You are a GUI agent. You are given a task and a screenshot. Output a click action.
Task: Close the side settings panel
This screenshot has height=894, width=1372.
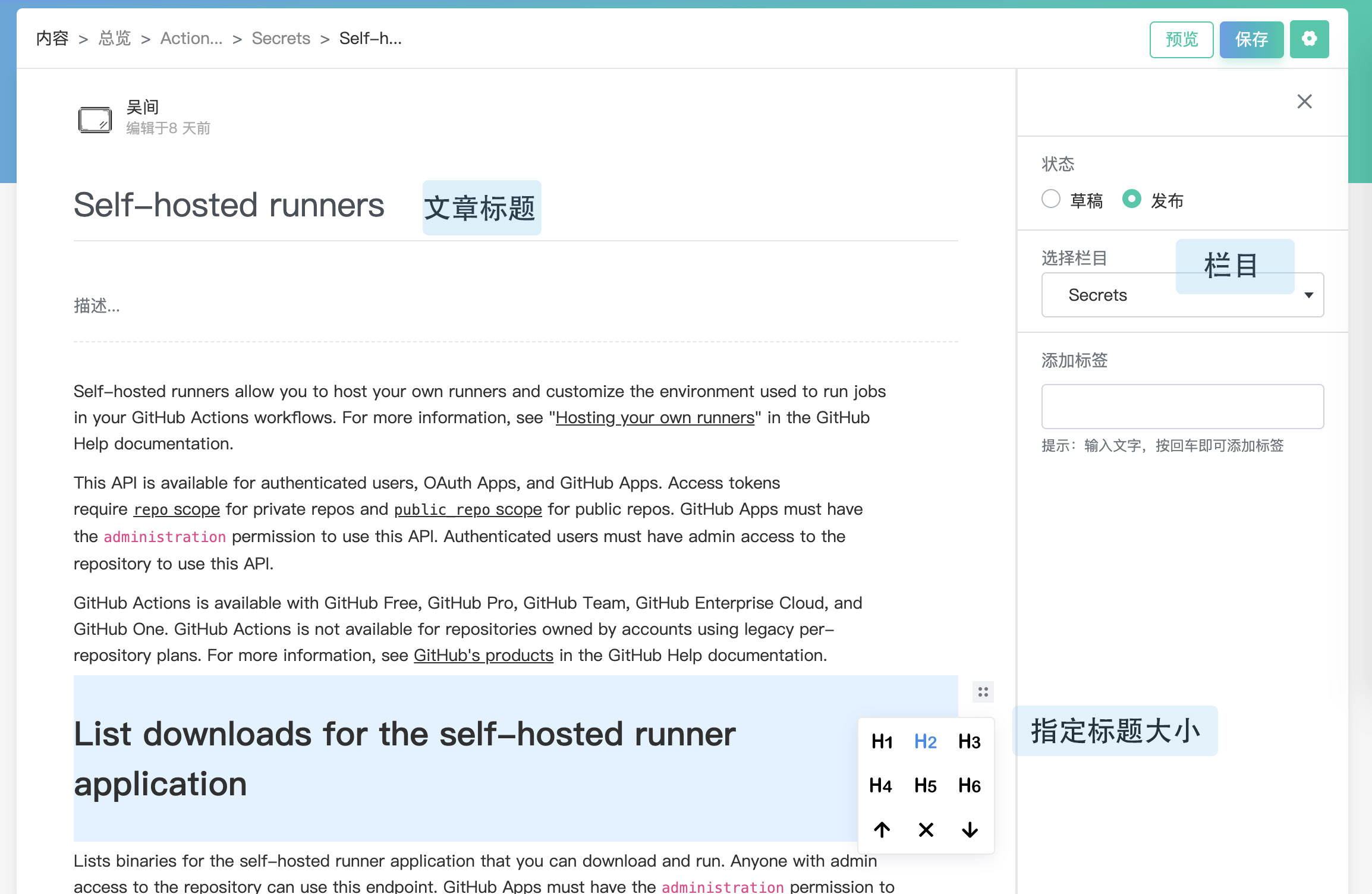coord(1304,102)
